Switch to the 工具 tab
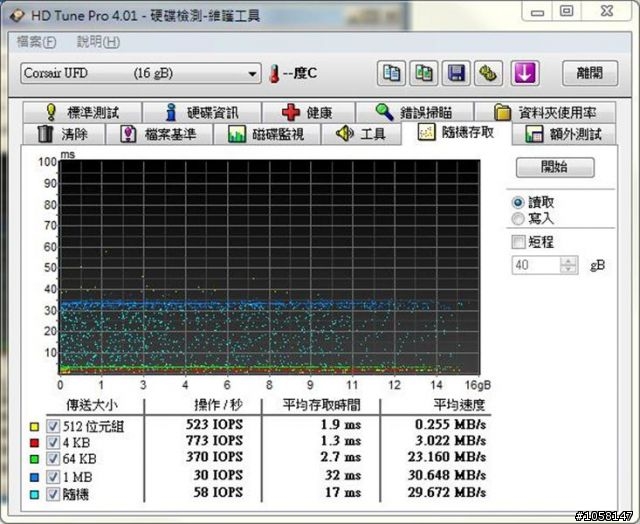Screen dimensions: 640x524 [361, 134]
